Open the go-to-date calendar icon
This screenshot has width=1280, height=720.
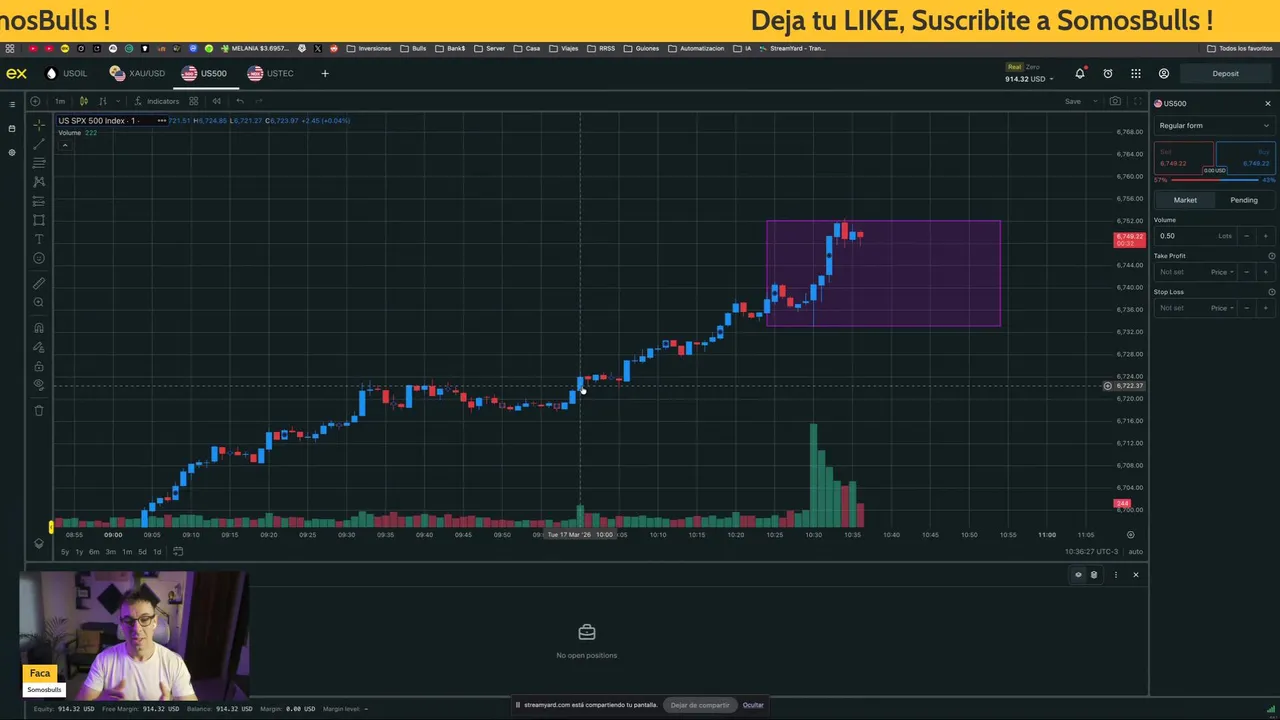pos(178,552)
